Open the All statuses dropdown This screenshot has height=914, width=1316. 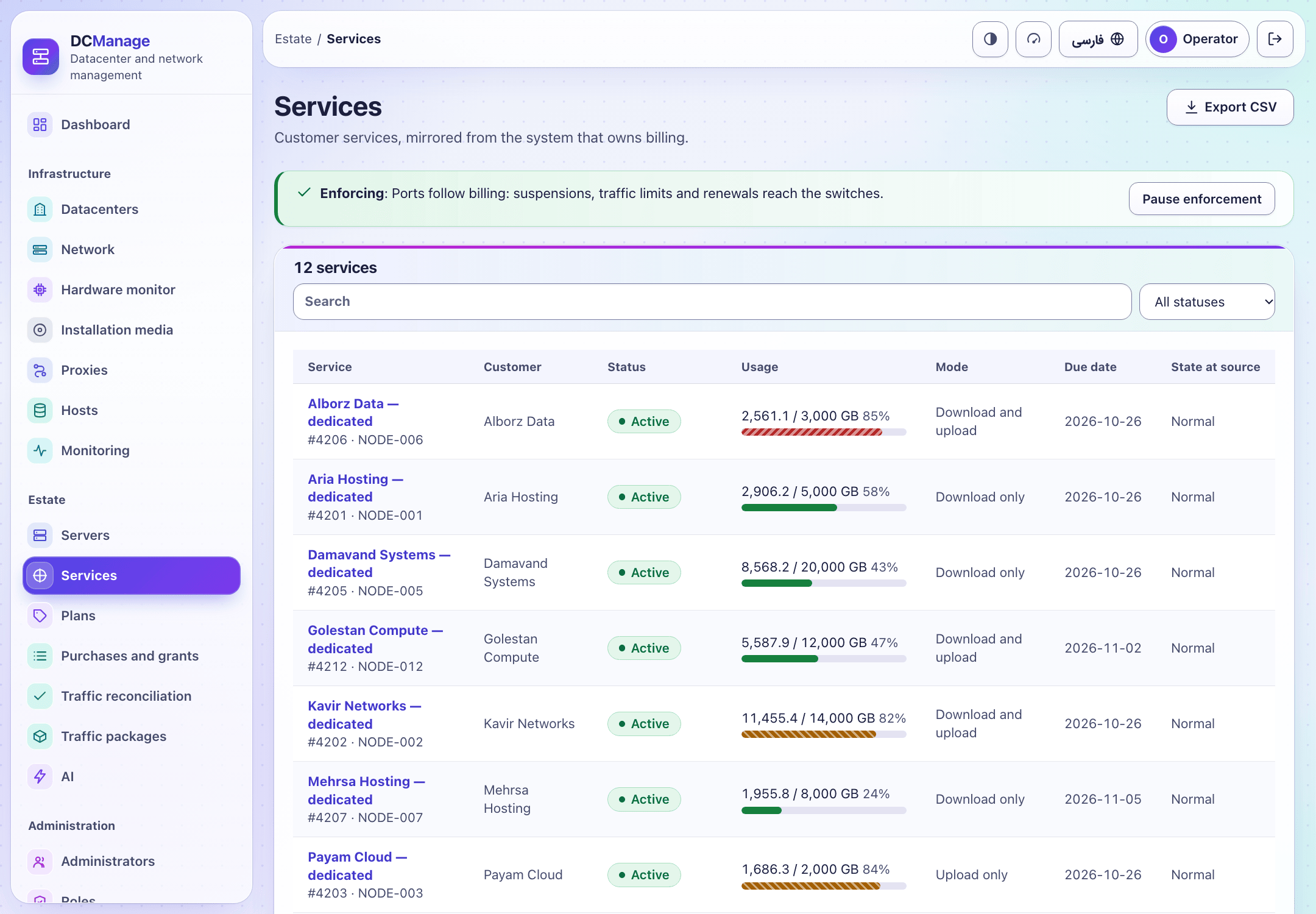click(x=1207, y=302)
